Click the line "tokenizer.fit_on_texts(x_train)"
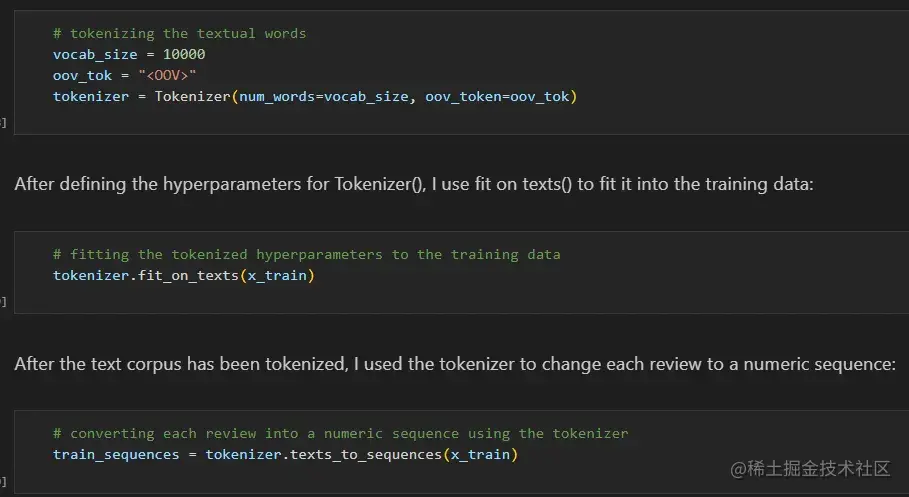Image resolution: width=909 pixels, height=497 pixels. coord(183,275)
